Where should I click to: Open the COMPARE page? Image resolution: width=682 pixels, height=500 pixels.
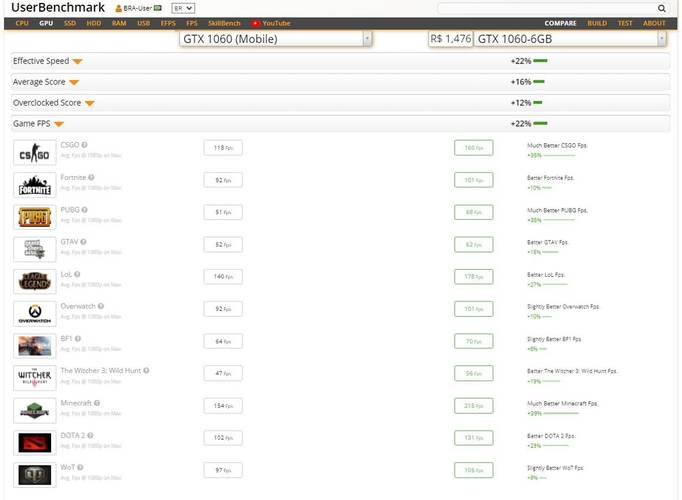tap(560, 23)
